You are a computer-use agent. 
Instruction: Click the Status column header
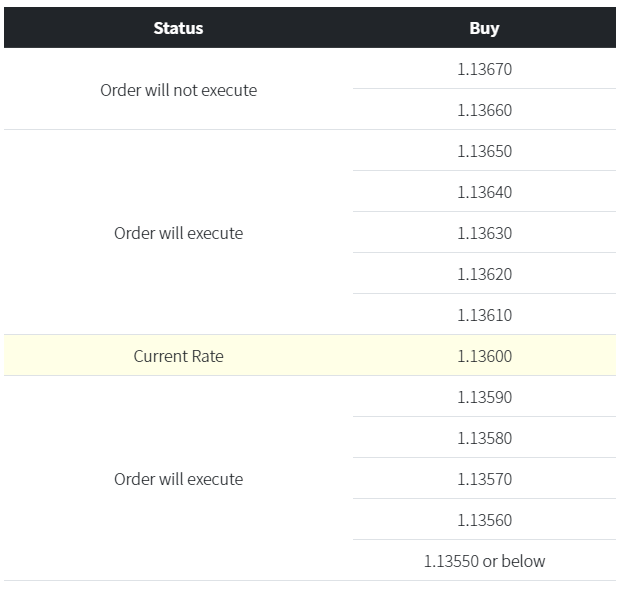[x=178, y=28]
